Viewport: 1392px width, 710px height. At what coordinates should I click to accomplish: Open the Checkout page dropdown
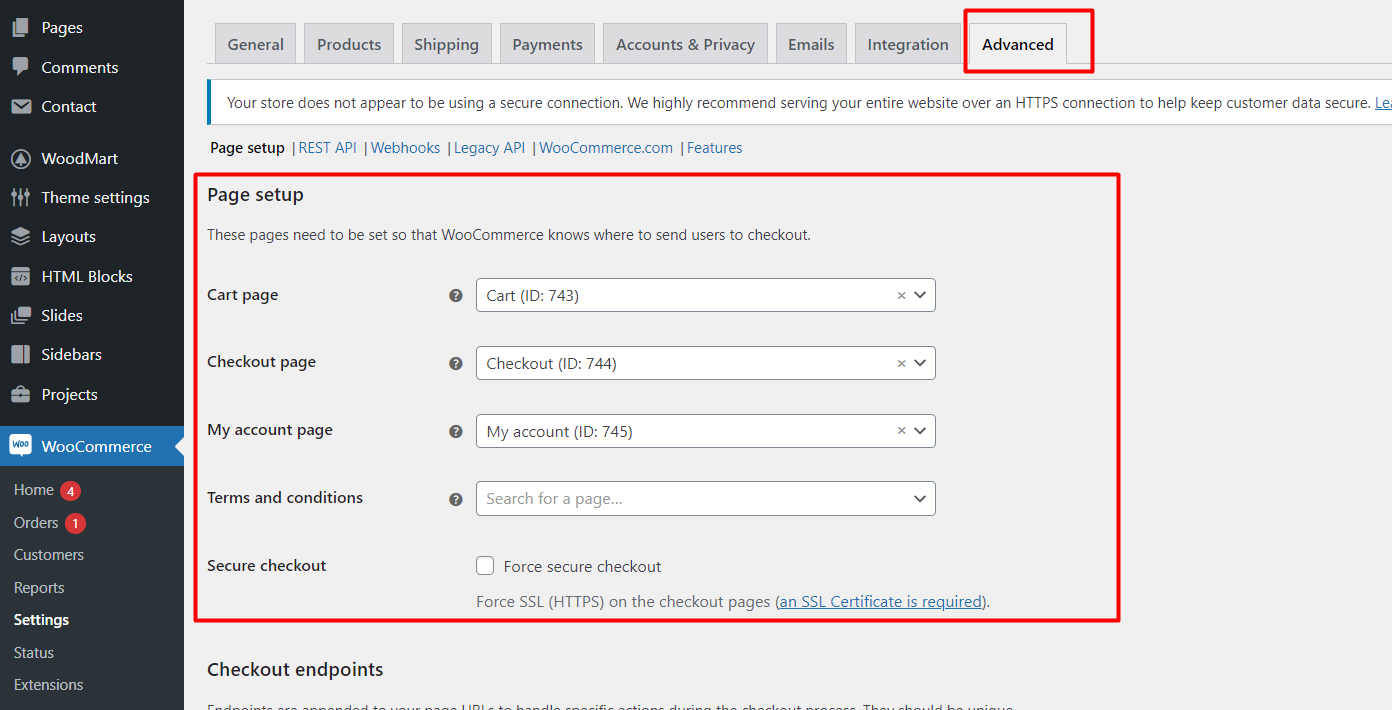[x=706, y=363]
